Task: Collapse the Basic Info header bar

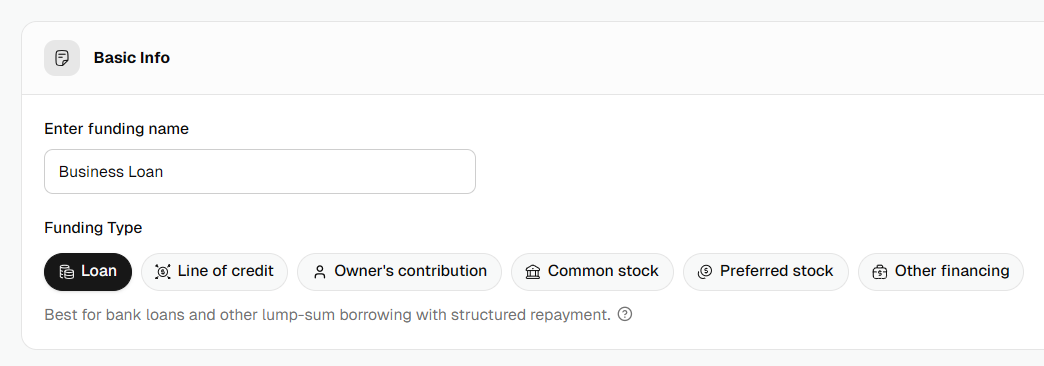Action: click(x=533, y=58)
